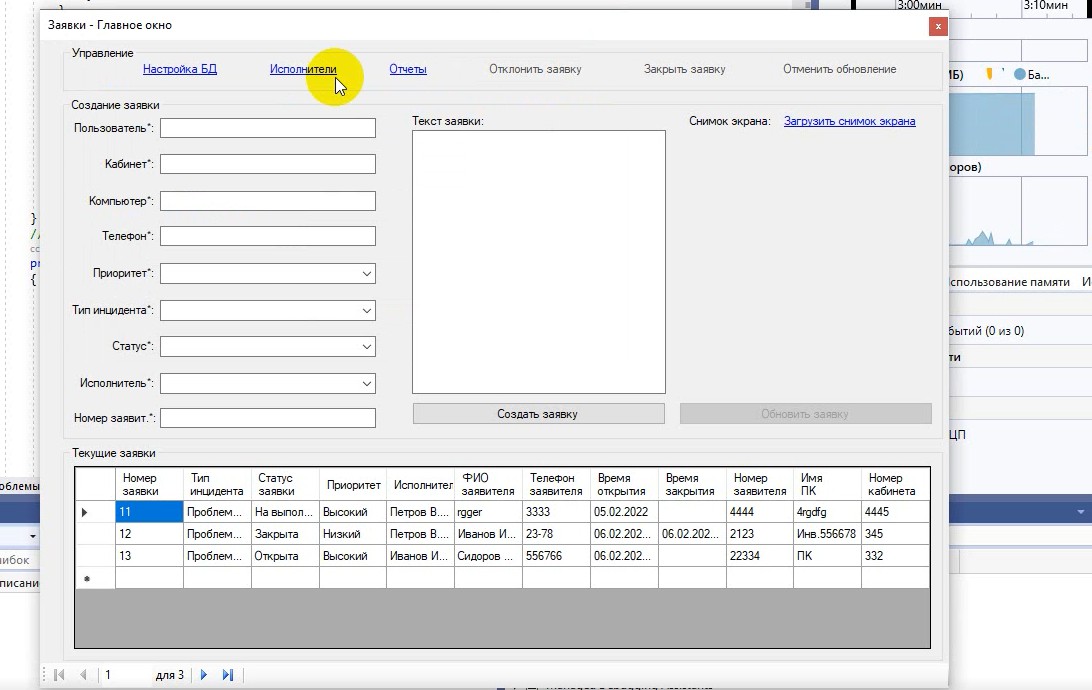Screen dimensions: 1092x690
Task: Select cell with request number 13
Action: click(x=149, y=556)
